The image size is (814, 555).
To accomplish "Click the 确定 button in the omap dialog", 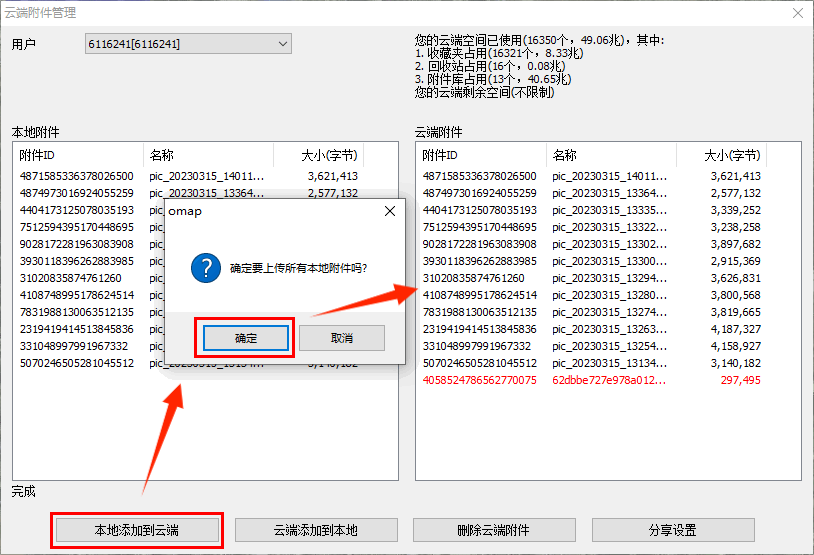I will tap(245, 338).
